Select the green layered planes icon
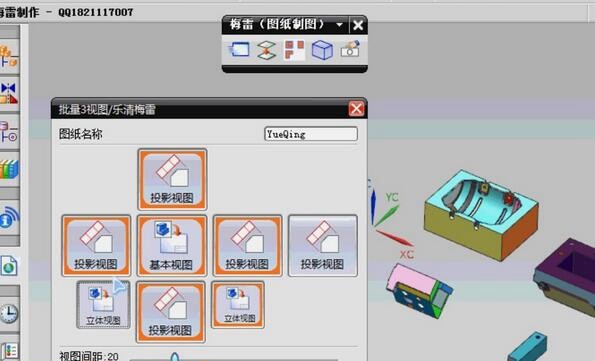Viewport: 595px width, 361px height. coord(266,50)
